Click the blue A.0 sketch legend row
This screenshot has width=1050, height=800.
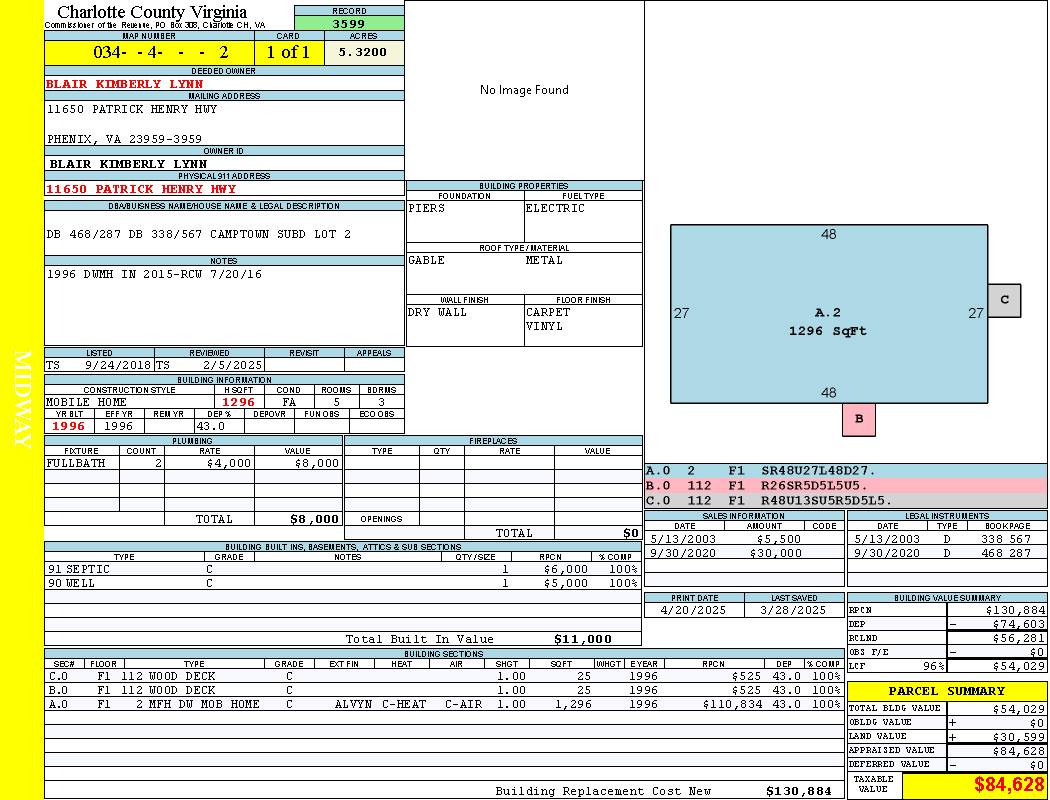(845, 470)
